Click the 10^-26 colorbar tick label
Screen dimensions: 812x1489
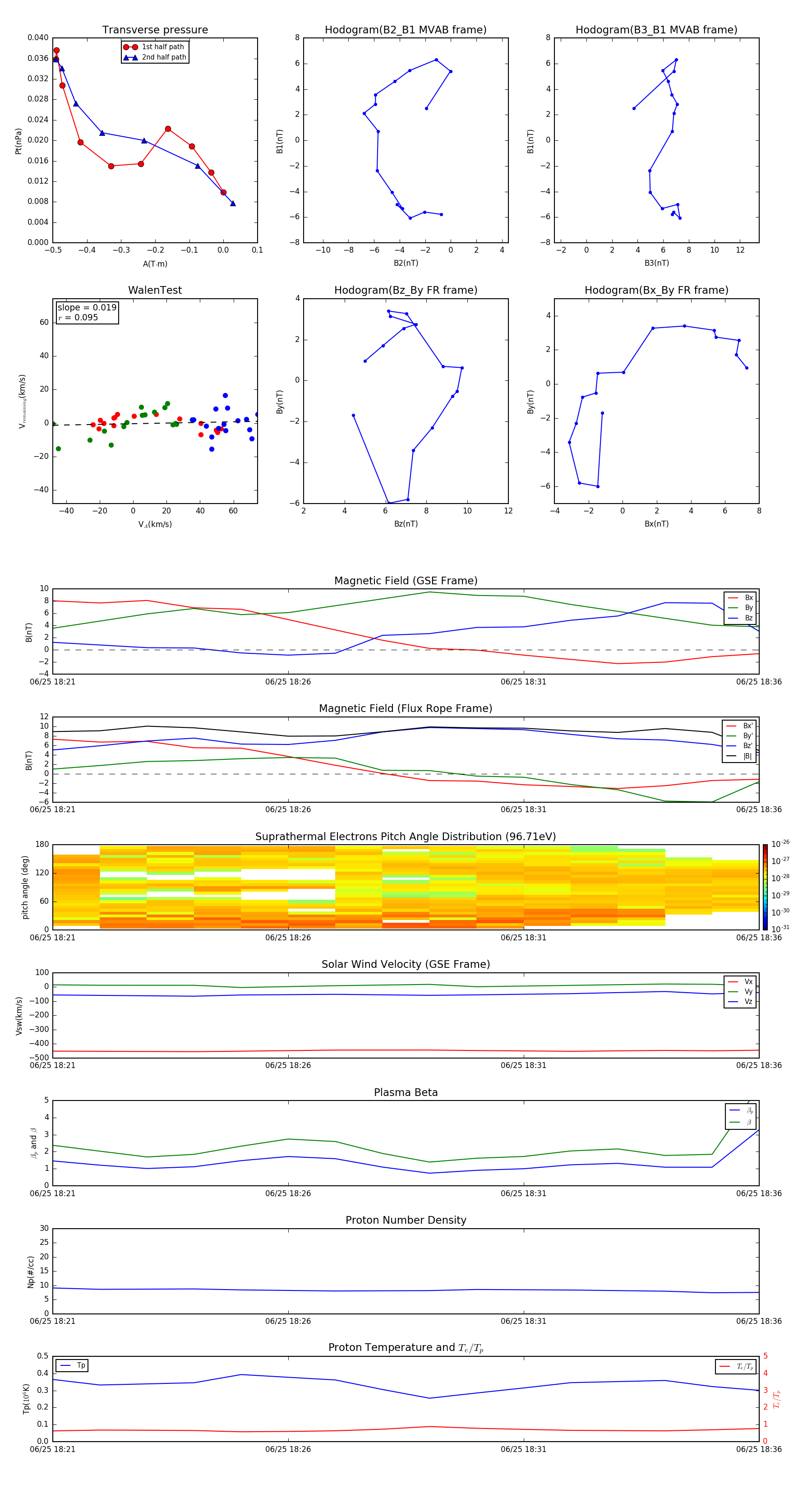(780, 844)
